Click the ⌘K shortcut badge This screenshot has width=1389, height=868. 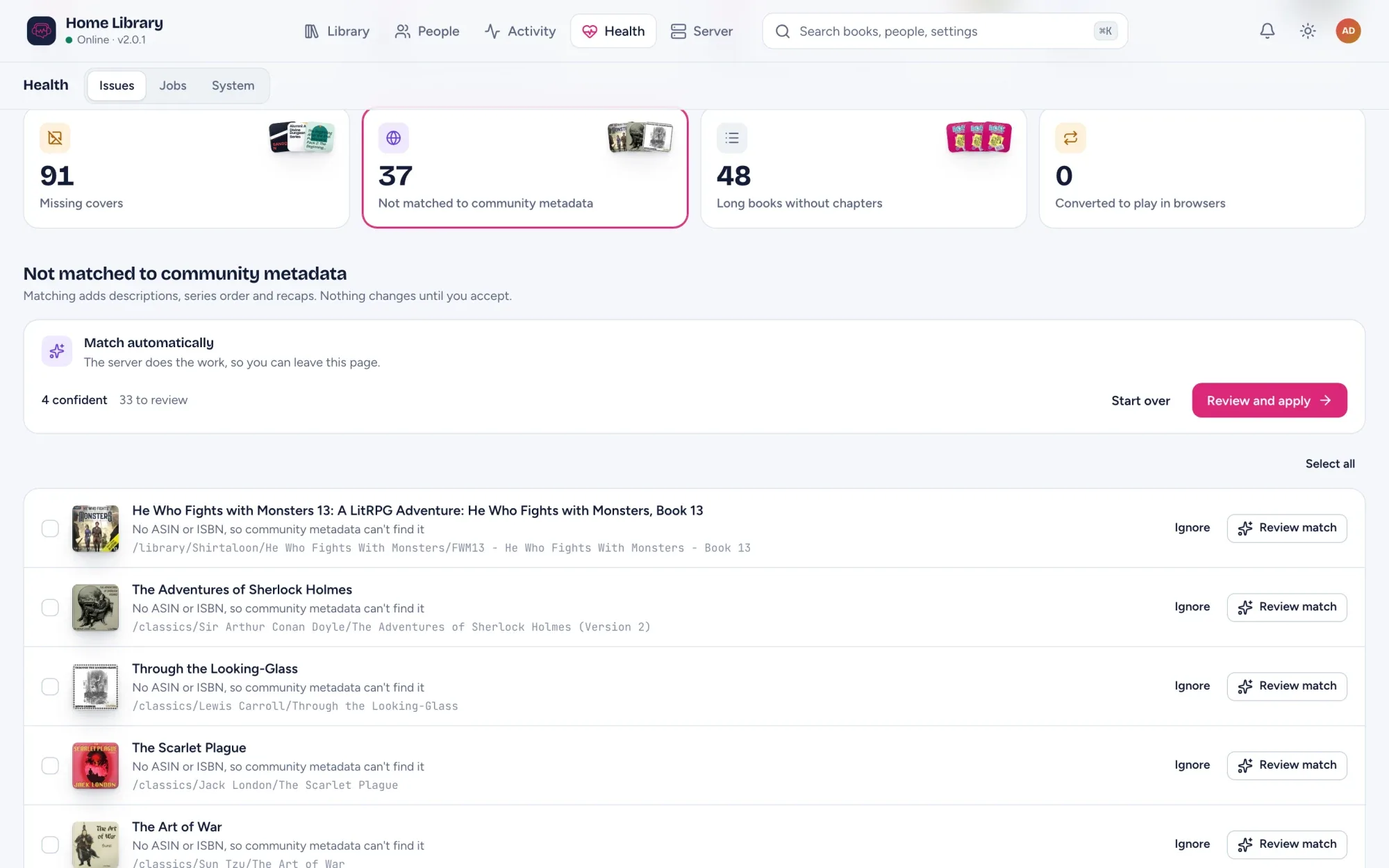coord(1105,31)
